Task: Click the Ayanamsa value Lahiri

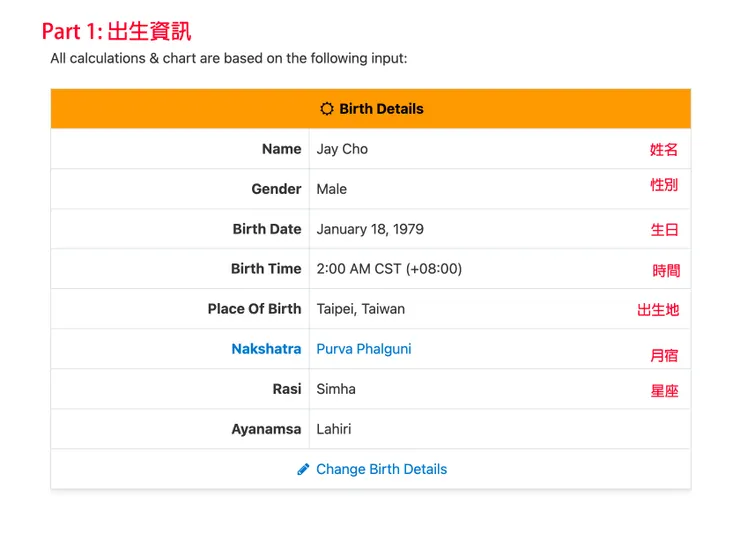Action: 334,429
